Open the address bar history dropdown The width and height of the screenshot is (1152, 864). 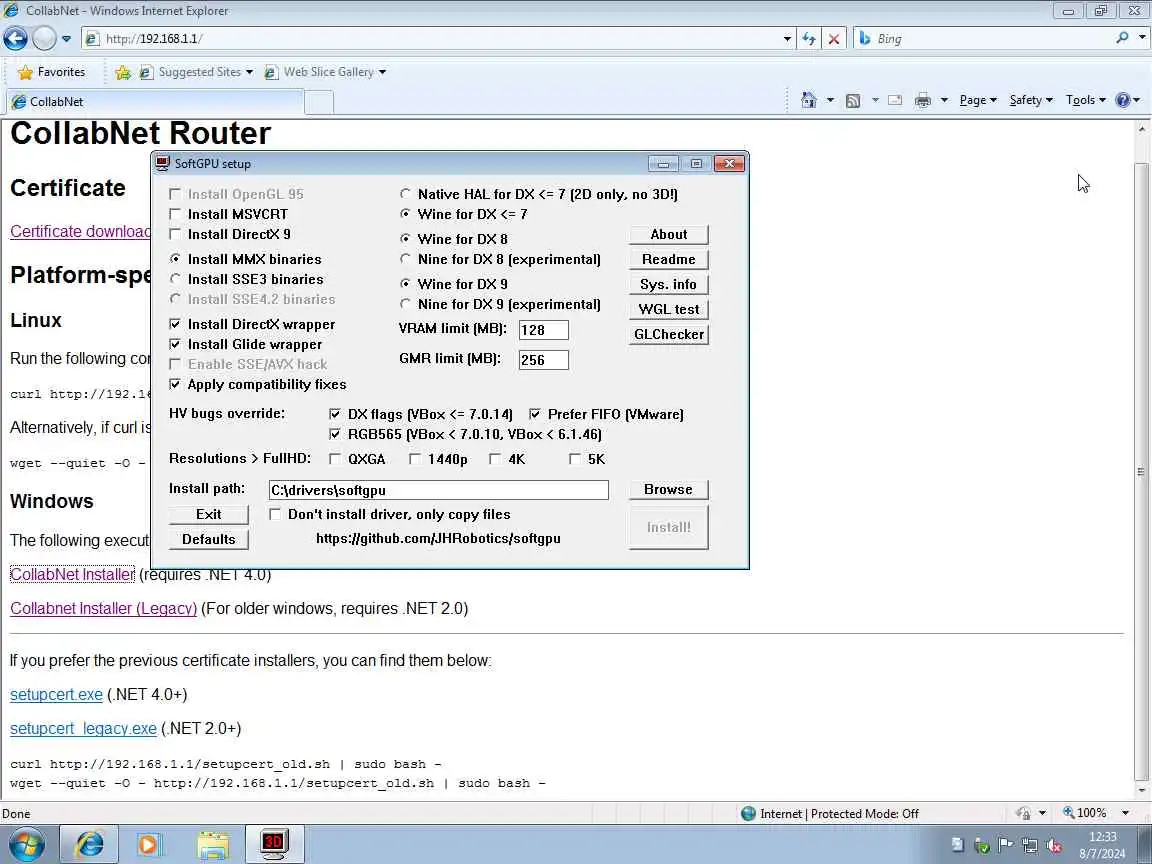pyautogui.click(x=787, y=39)
